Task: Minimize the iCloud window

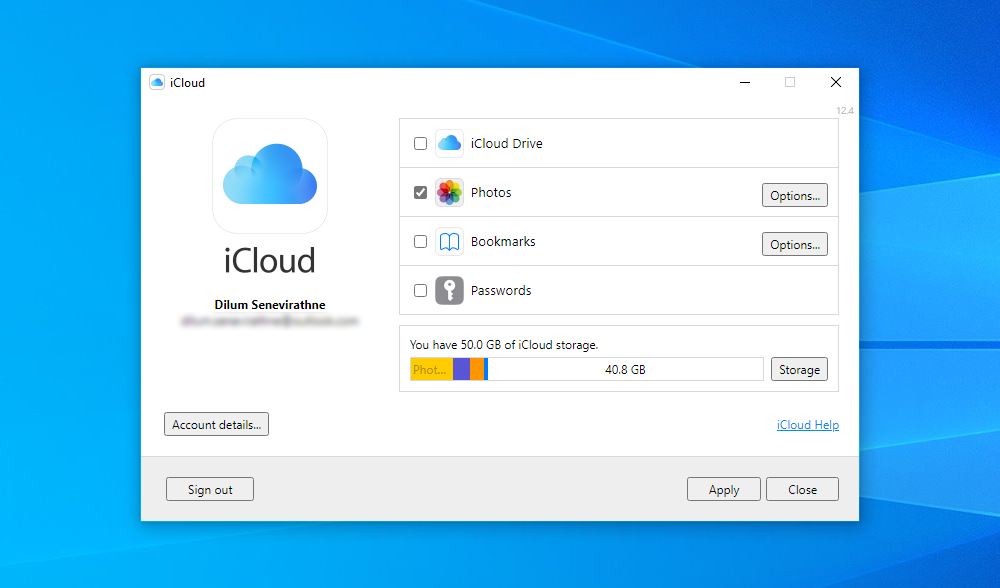Action: tap(745, 82)
